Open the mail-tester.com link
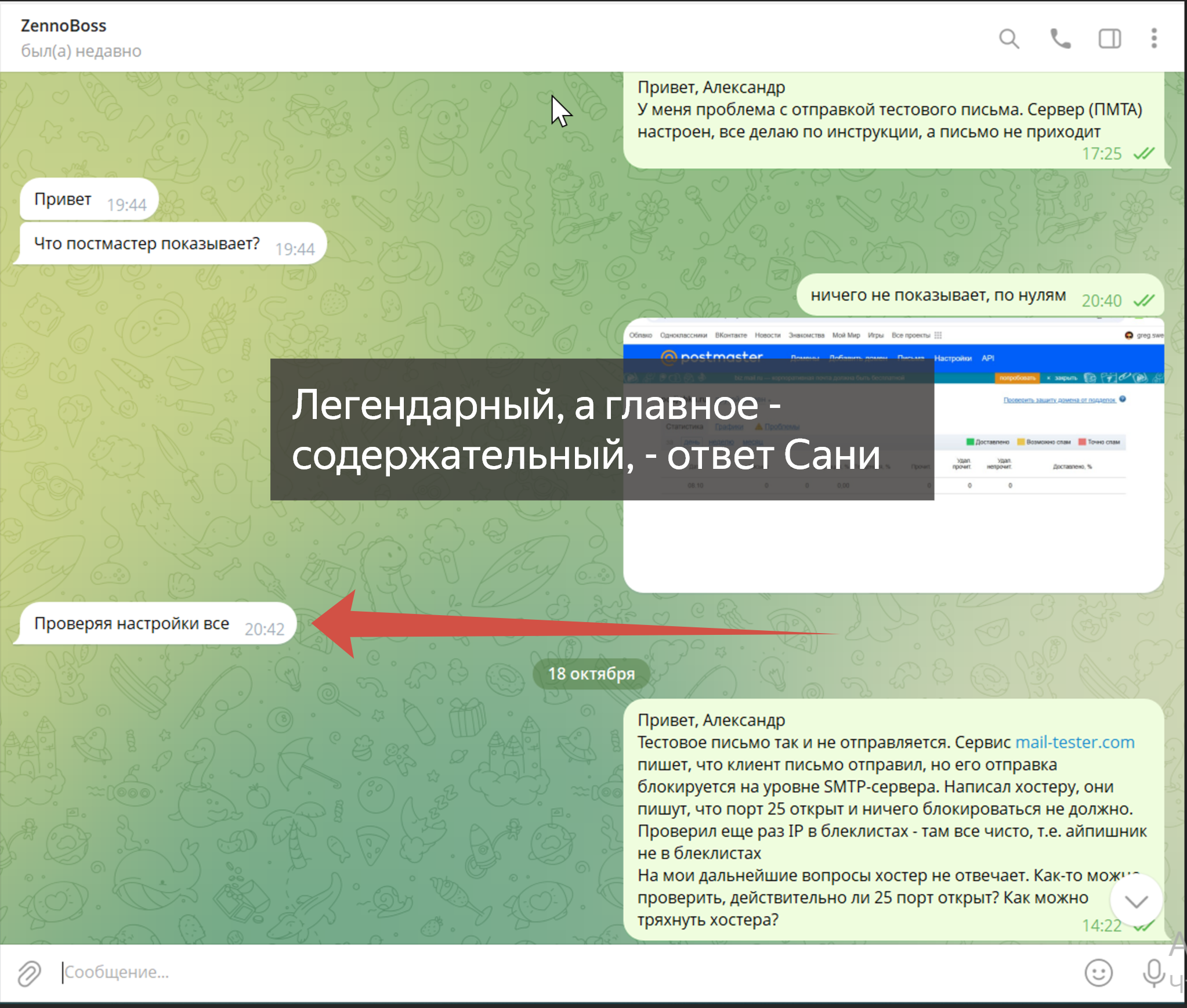This screenshot has width=1187, height=1008. (x=1074, y=742)
